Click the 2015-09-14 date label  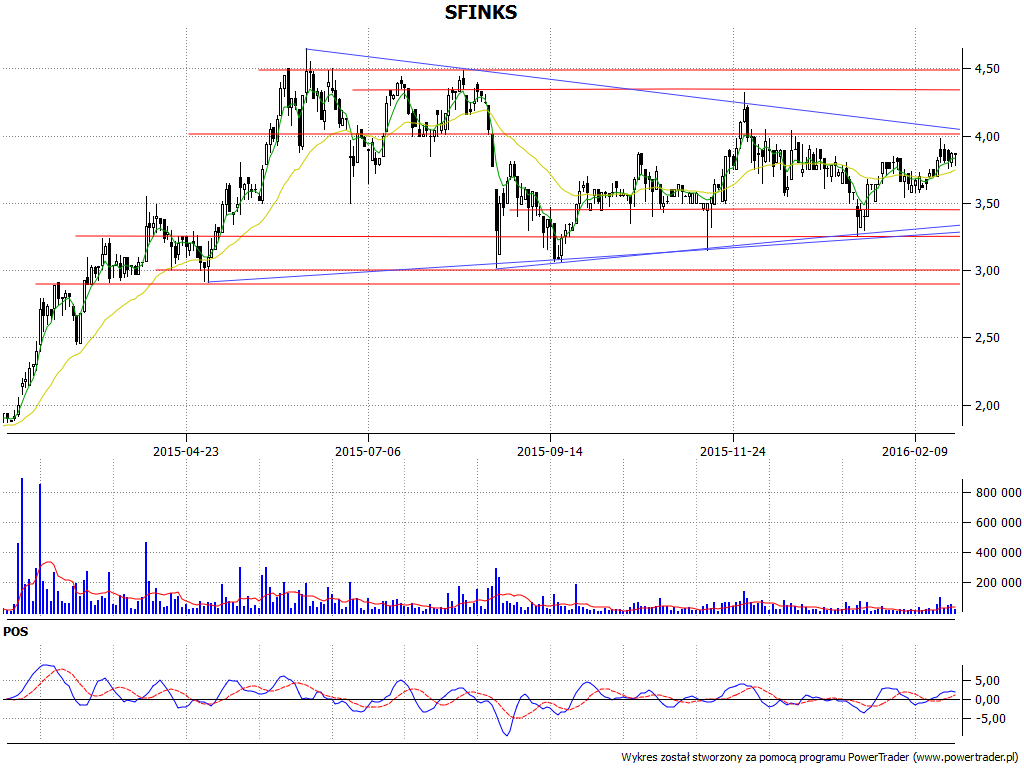click(x=550, y=451)
